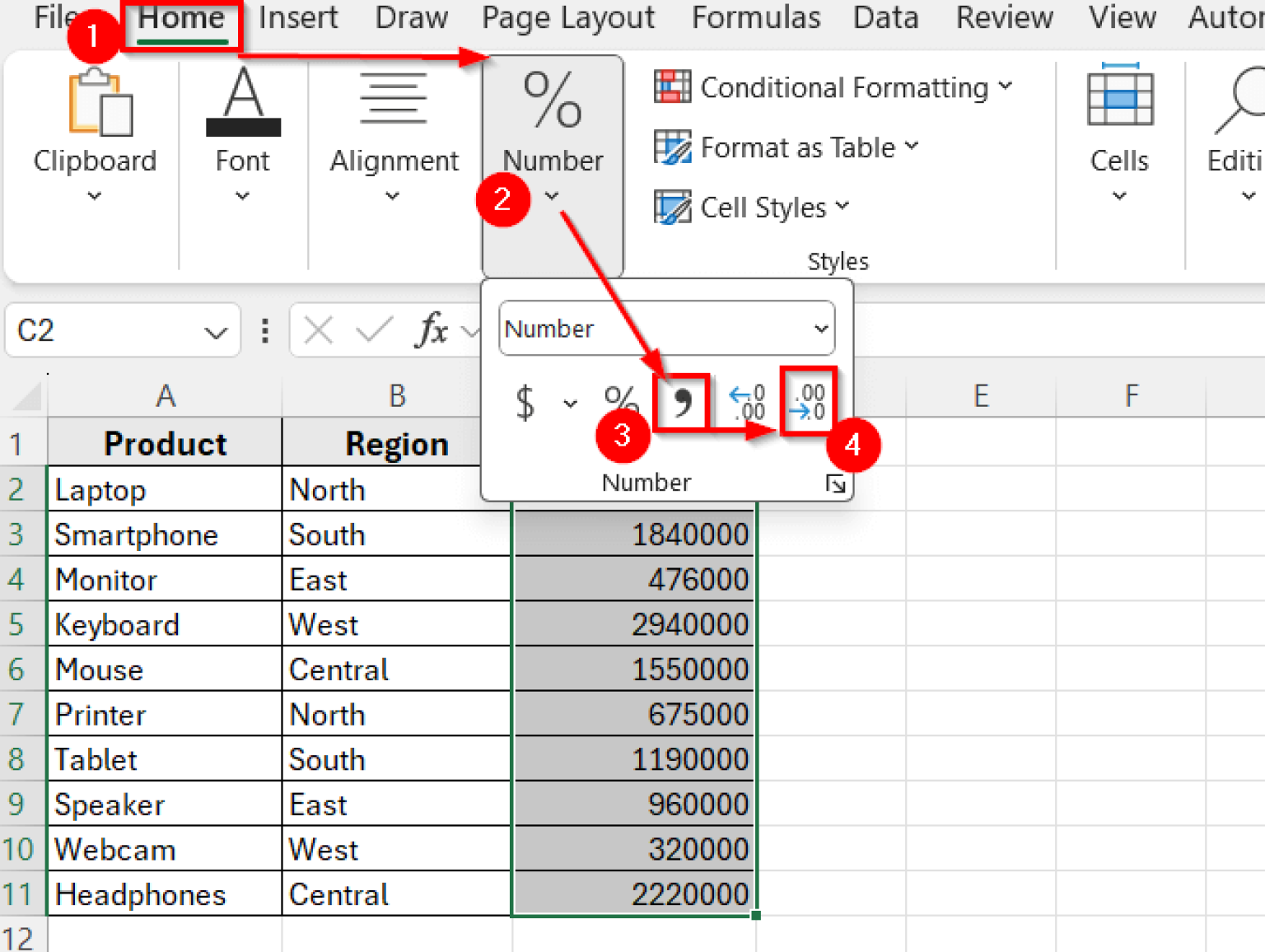1265x952 pixels.
Task: Click the Comma Style button
Action: pos(681,403)
